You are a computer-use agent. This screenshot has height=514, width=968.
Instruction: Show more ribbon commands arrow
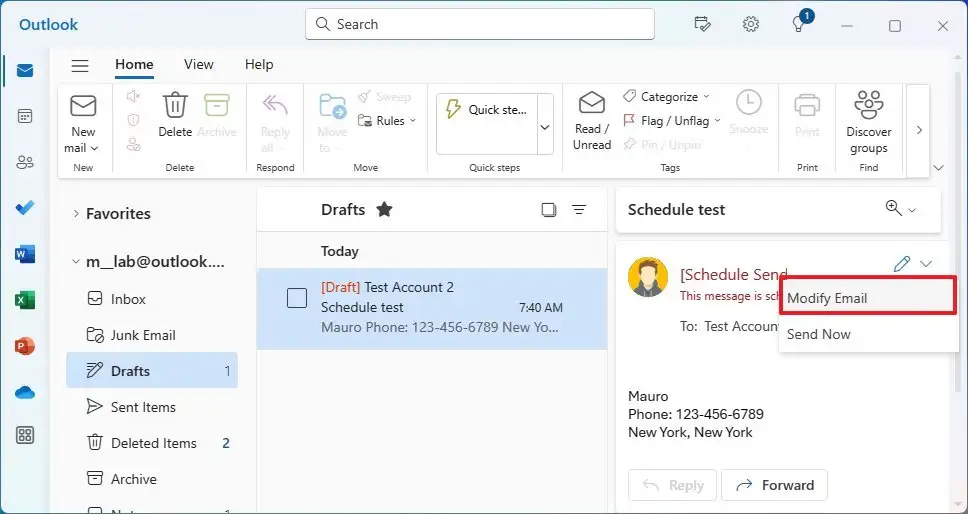pos(919,130)
